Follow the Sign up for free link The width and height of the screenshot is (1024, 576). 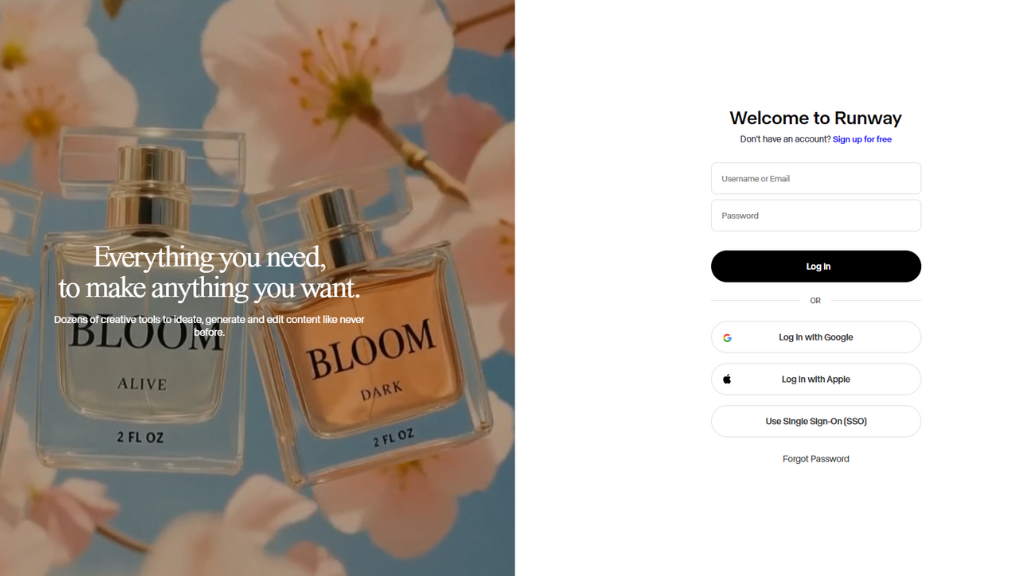click(862, 139)
